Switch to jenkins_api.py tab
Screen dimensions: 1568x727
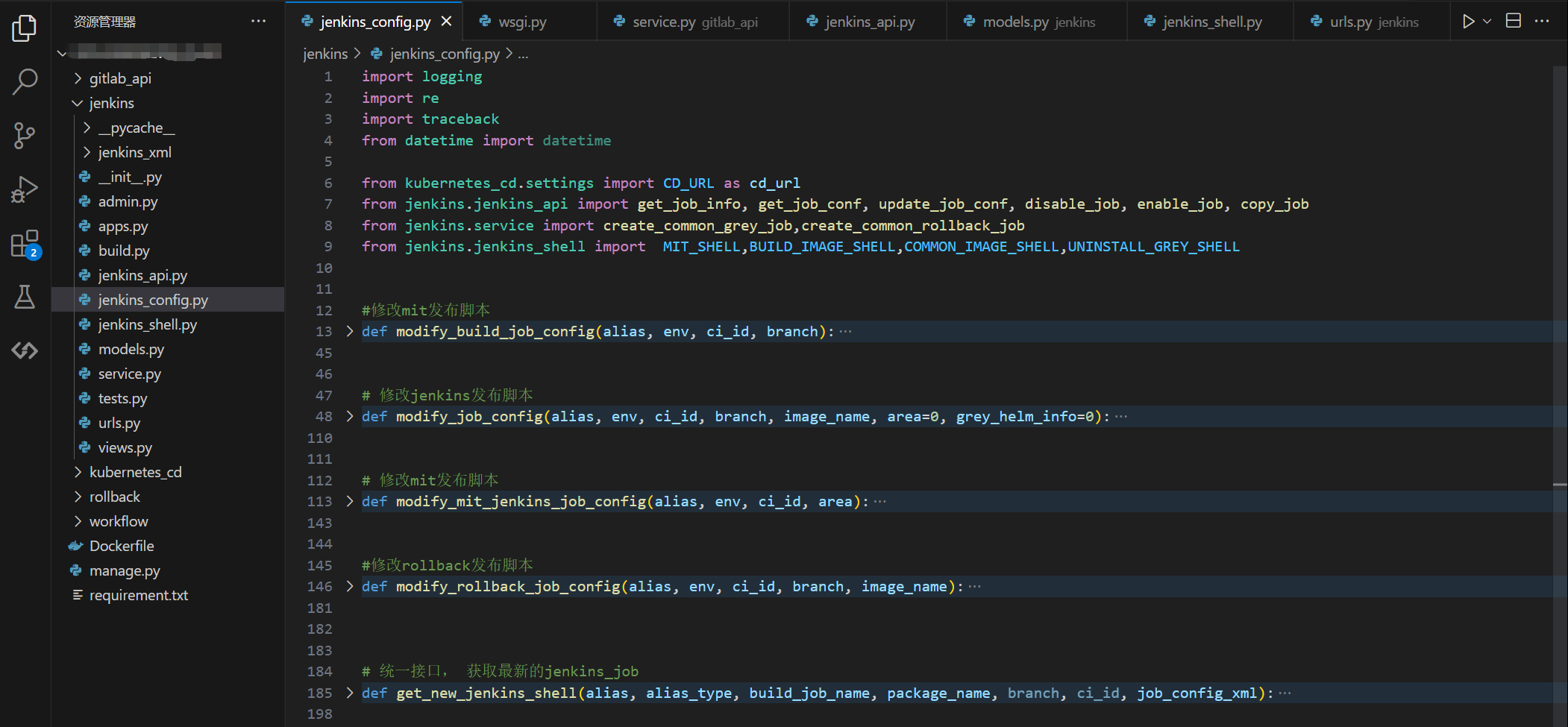[868, 22]
